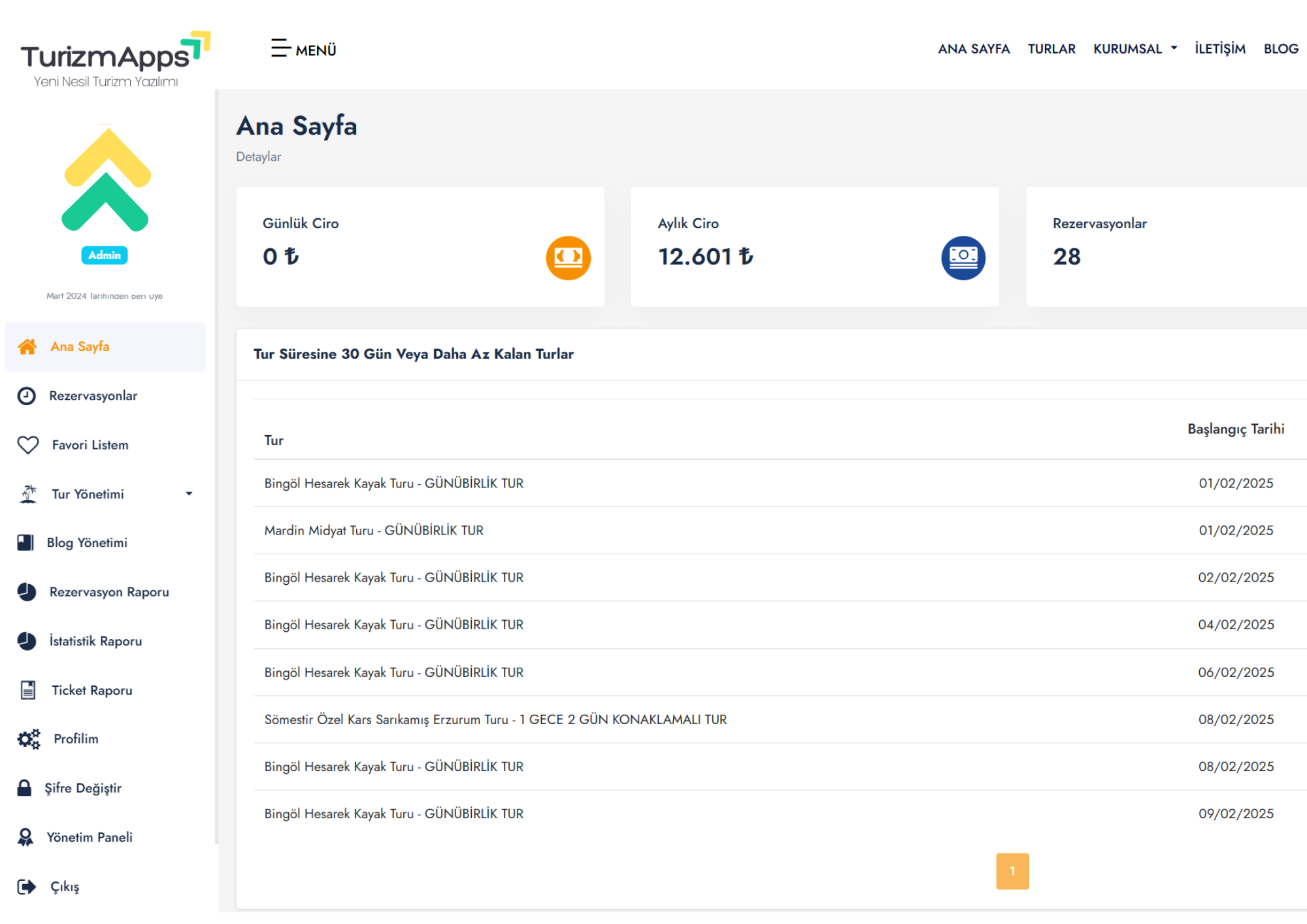Open Rezervasyon Raporu pie chart icon

click(27, 592)
